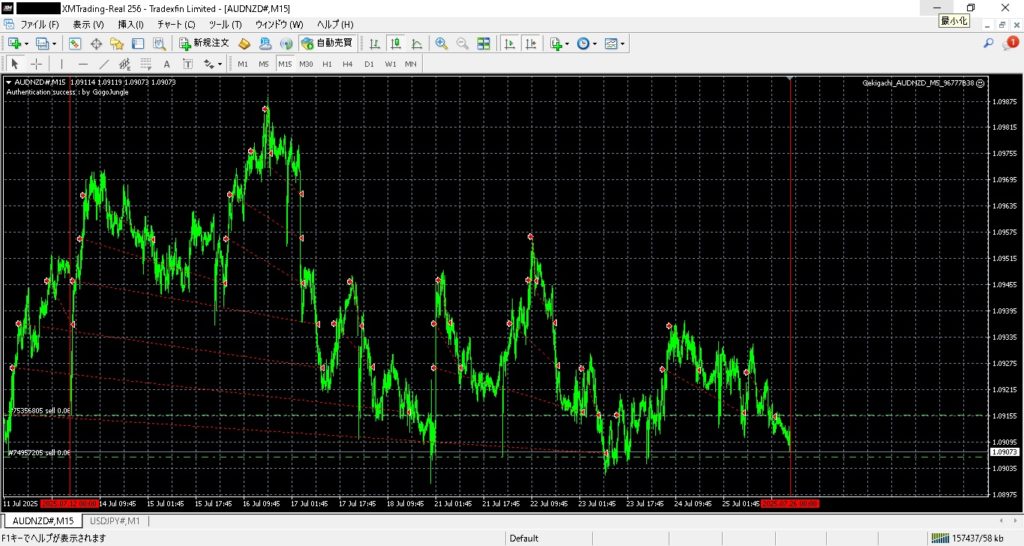Viewport: 1024px width, 546px height.
Task: Open the チャート (C) menu
Action: (176, 24)
